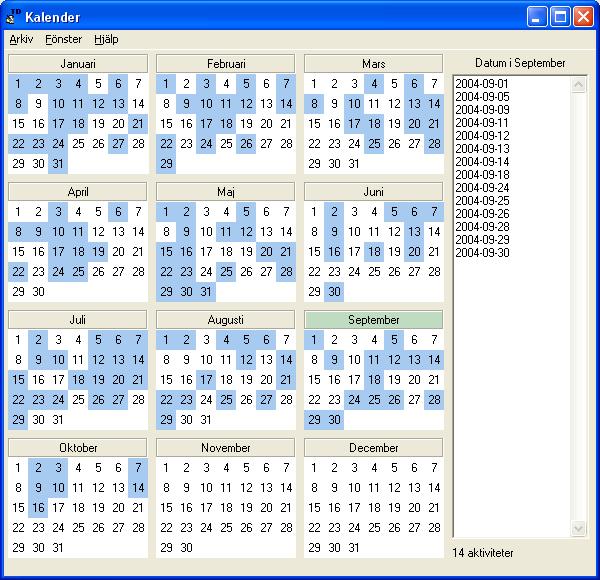Click day 31 in December

point(354,548)
